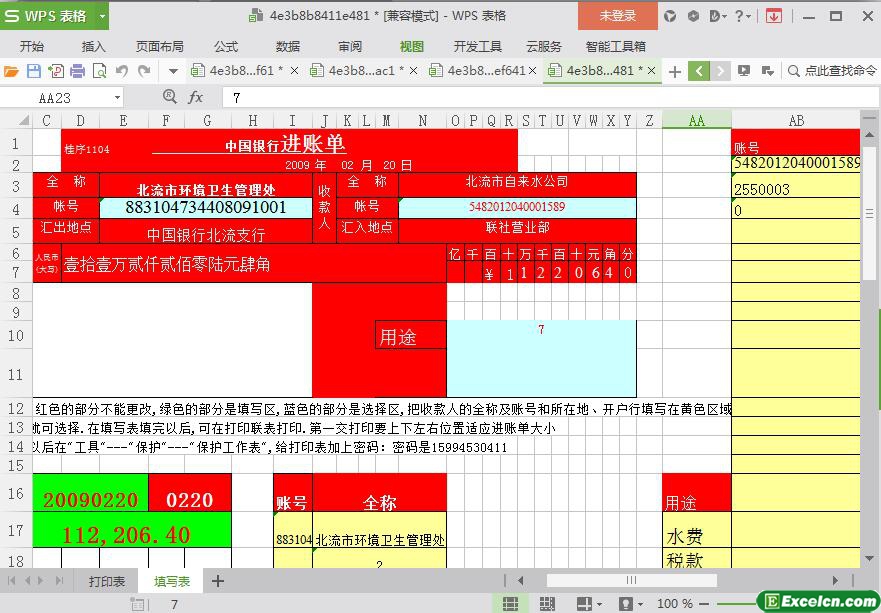Click the presentation screen icon beside tab arrows

pyautogui.click(x=744, y=71)
